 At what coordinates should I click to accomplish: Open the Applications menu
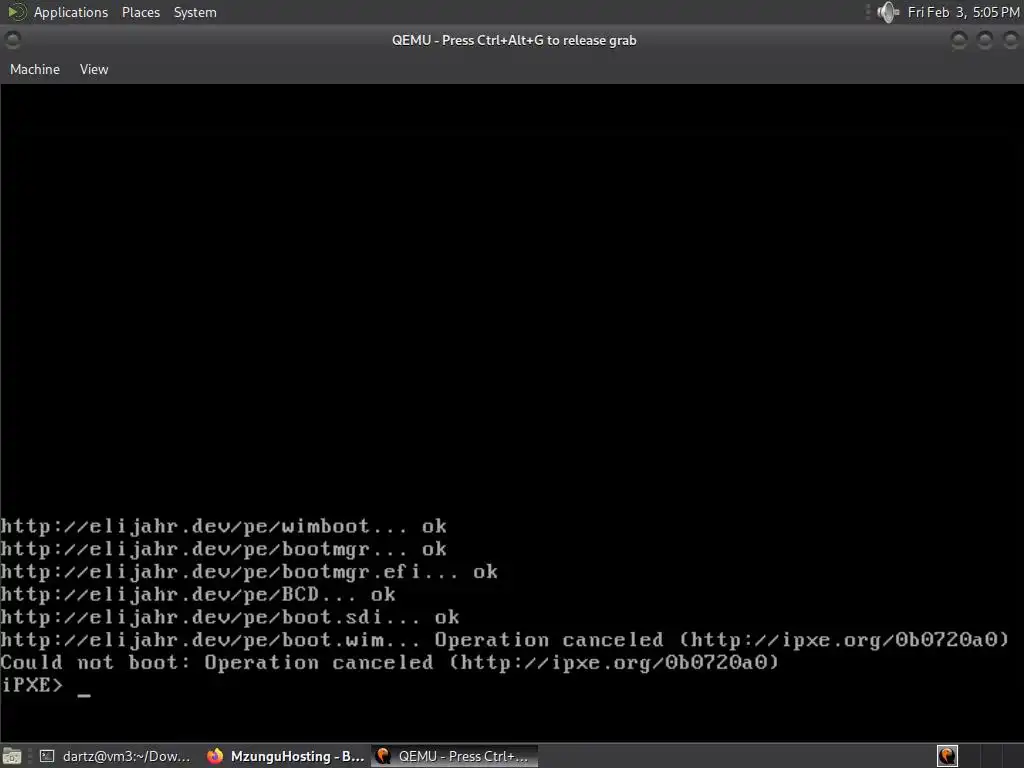[71, 12]
